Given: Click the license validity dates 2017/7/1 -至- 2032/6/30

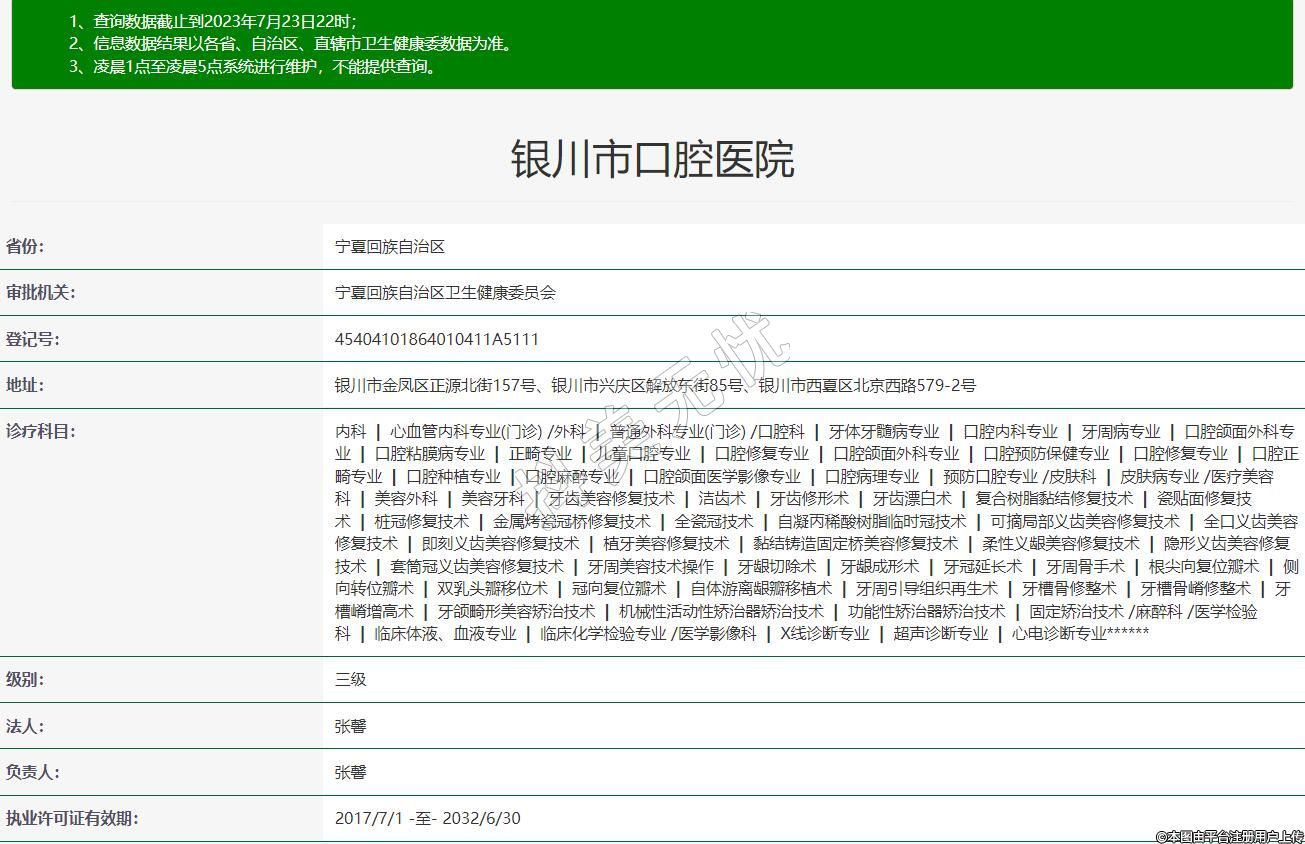Looking at the screenshot, I should [427, 818].
